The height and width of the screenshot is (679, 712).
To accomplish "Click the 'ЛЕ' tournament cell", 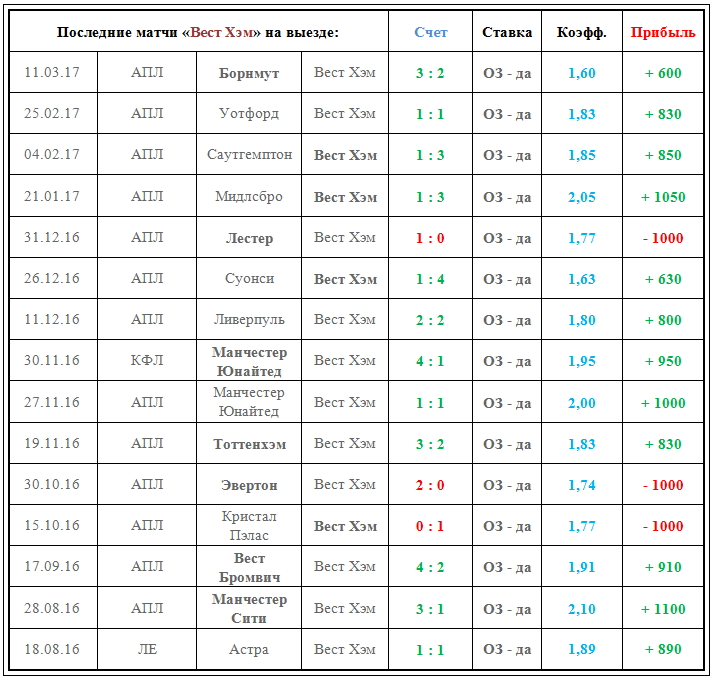I will [147, 649].
